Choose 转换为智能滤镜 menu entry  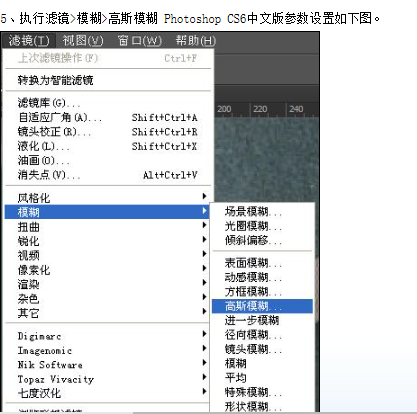click(x=108, y=80)
